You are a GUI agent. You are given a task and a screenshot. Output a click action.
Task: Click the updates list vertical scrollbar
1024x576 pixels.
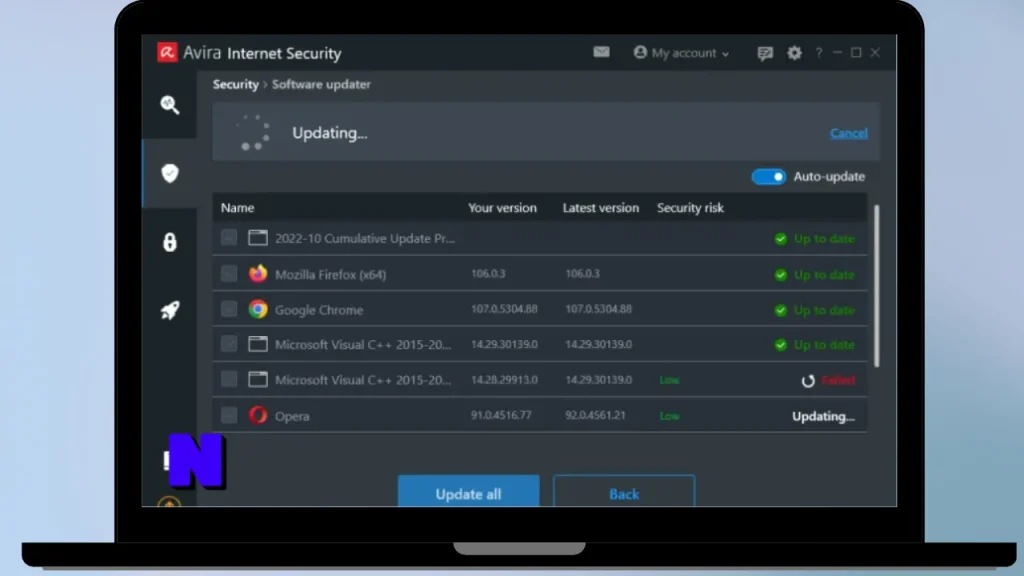pos(876,286)
